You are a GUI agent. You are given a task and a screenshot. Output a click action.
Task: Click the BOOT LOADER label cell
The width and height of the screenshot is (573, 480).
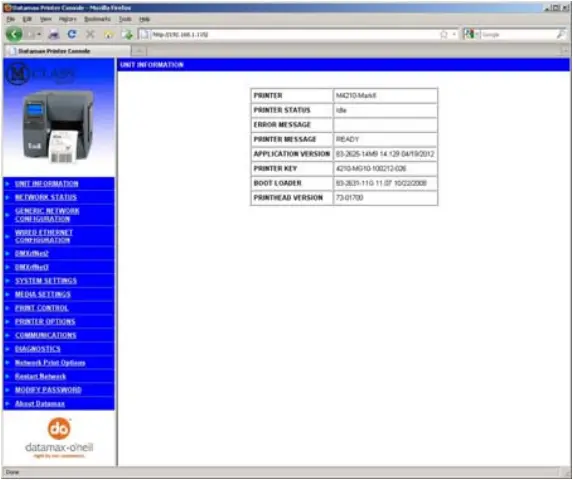[292, 183]
